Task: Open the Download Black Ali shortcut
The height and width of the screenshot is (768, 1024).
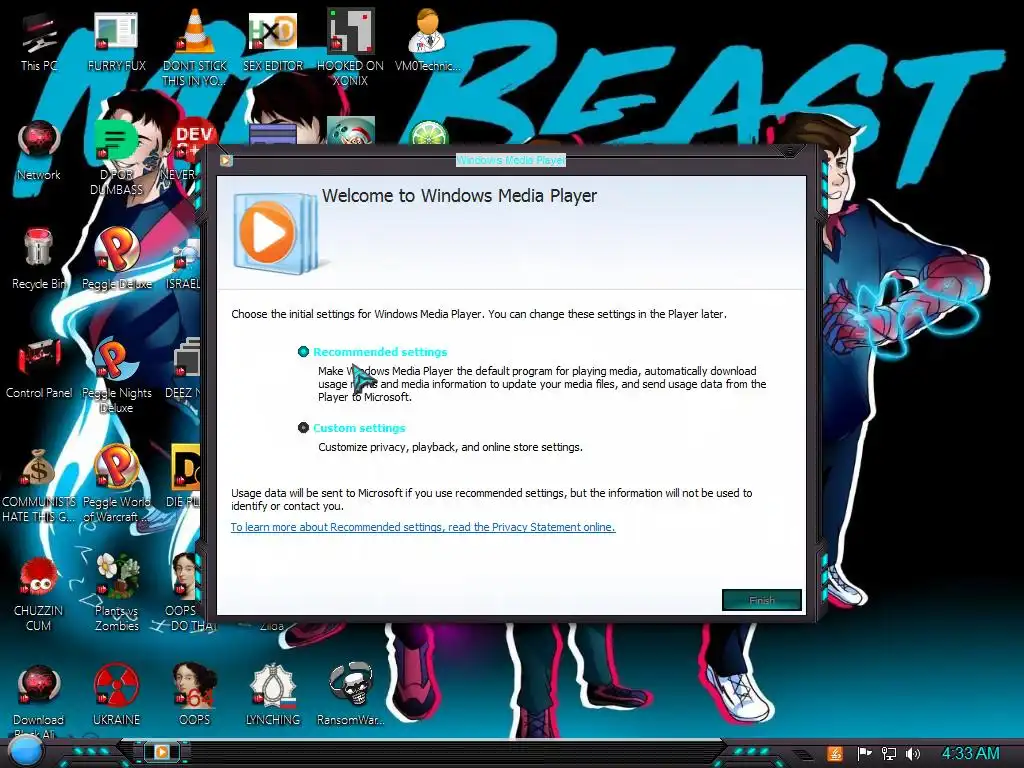Action: [39, 700]
